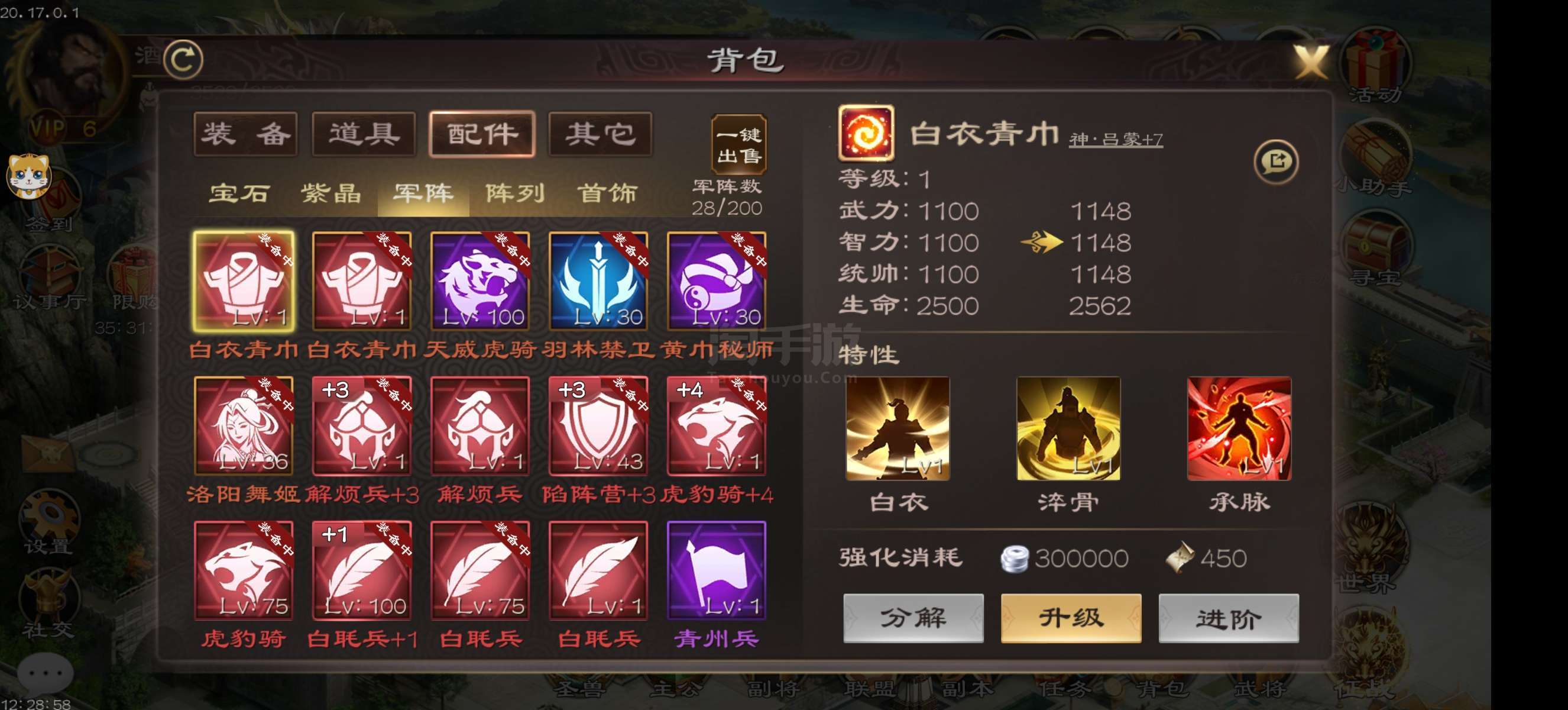Open the 神·吕蒙+7 hero link

pos(1116,140)
